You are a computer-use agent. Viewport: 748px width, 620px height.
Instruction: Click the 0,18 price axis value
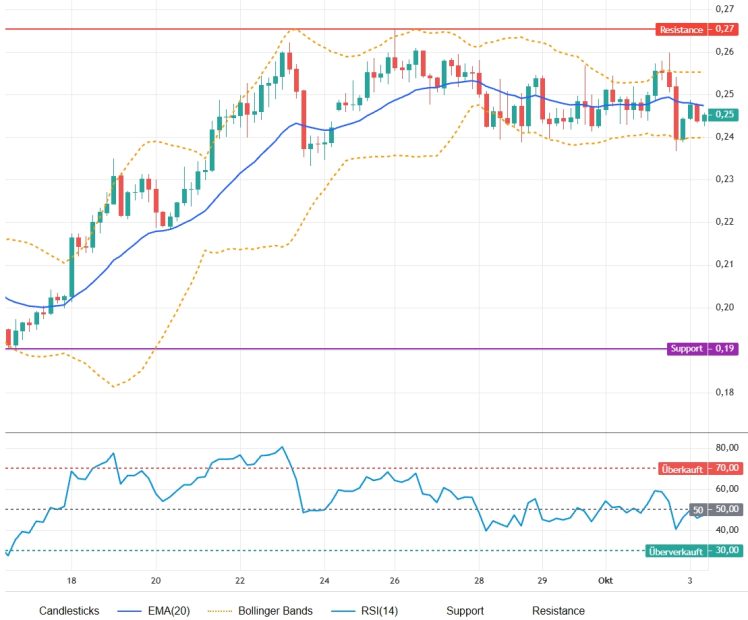click(x=725, y=392)
